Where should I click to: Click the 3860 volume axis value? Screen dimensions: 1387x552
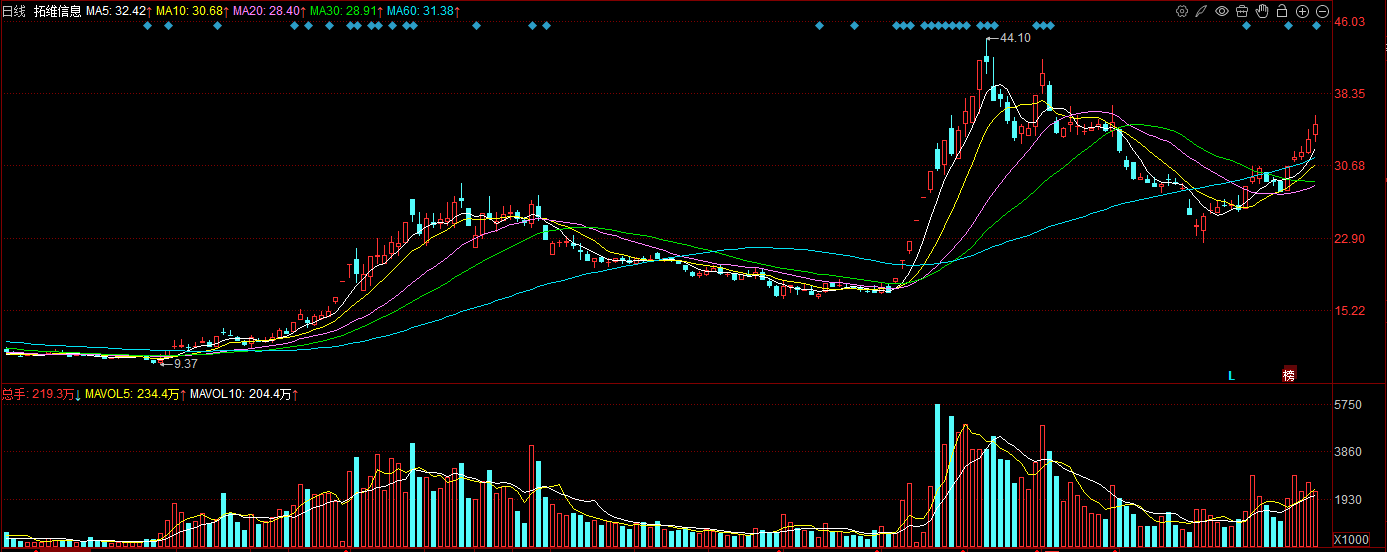pos(1348,452)
